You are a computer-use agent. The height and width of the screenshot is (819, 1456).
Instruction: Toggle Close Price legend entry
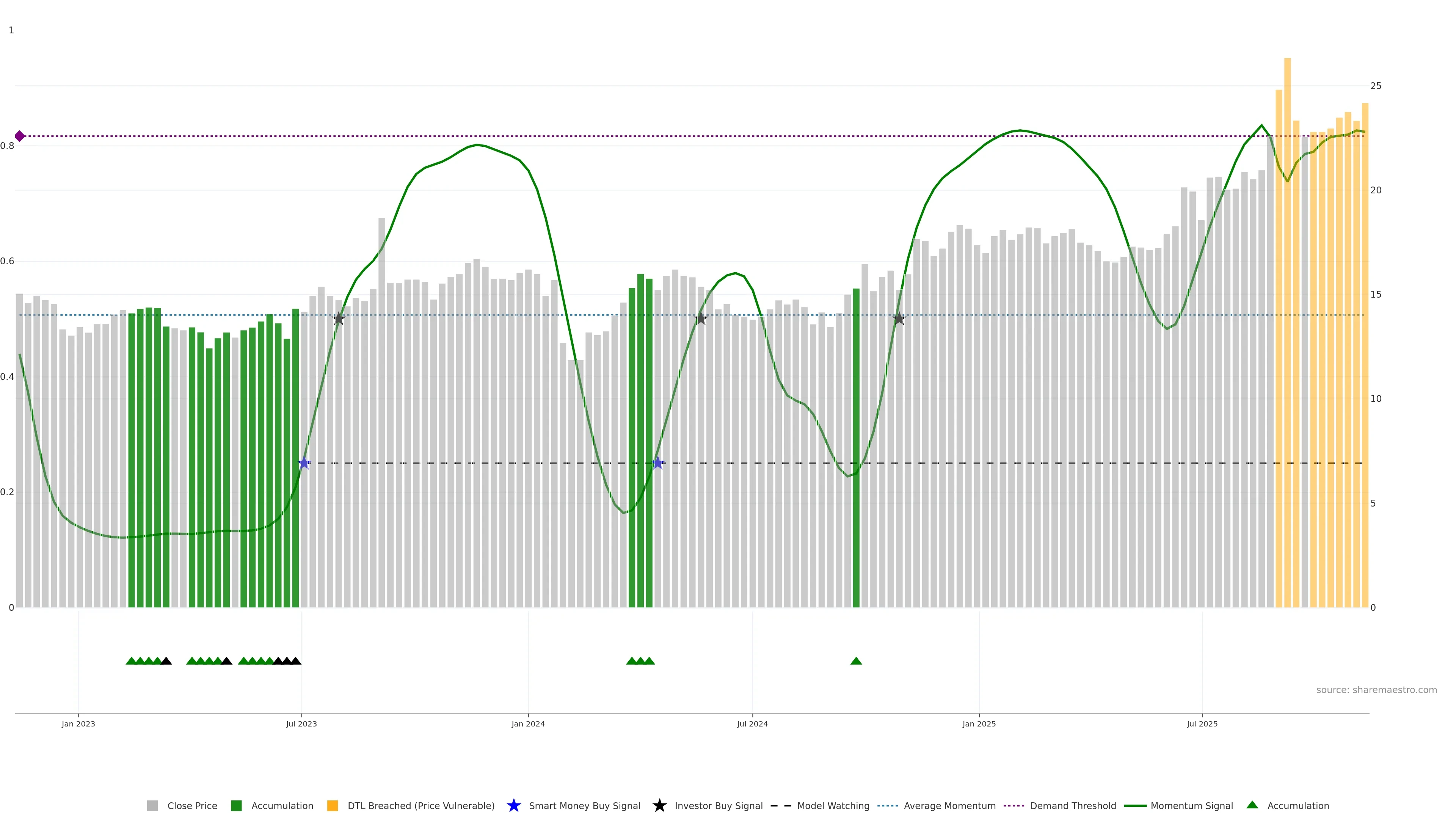click(191, 806)
